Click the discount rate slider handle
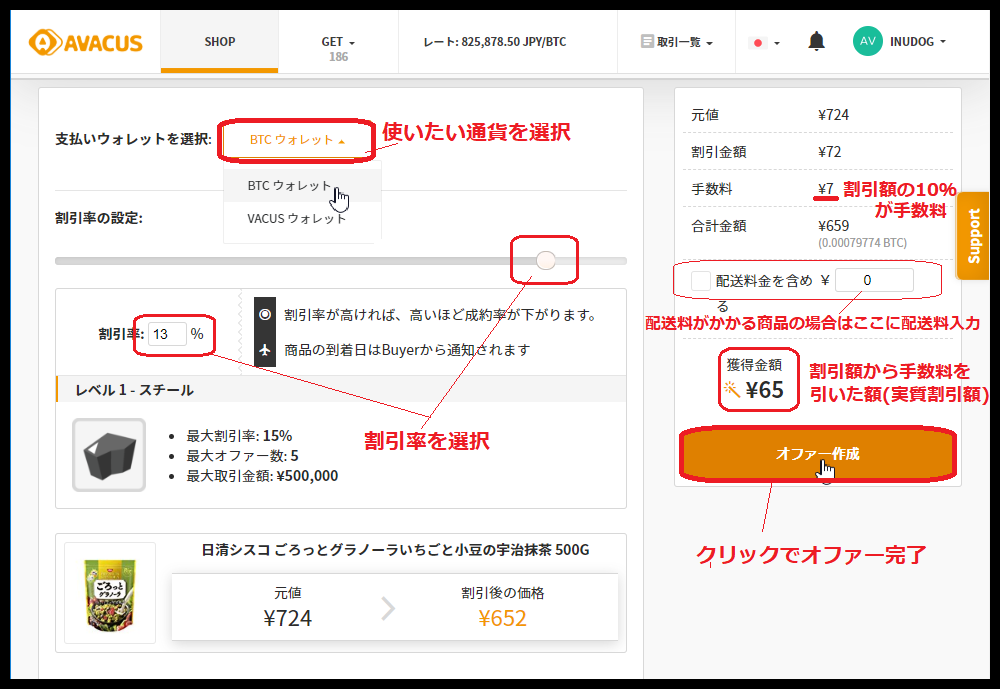The image size is (1000, 689). 546,261
